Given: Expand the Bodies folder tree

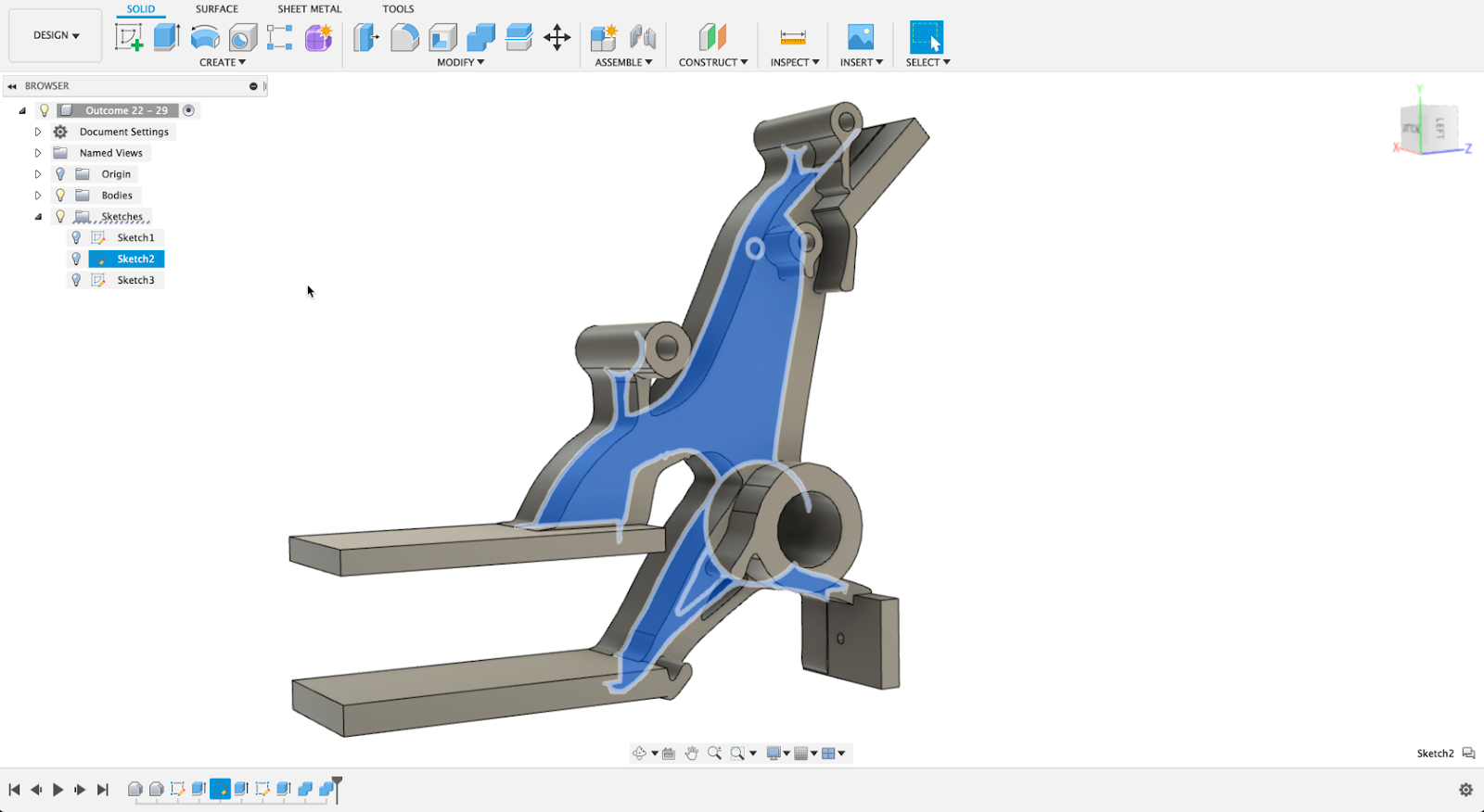Looking at the screenshot, I should [x=38, y=196].
